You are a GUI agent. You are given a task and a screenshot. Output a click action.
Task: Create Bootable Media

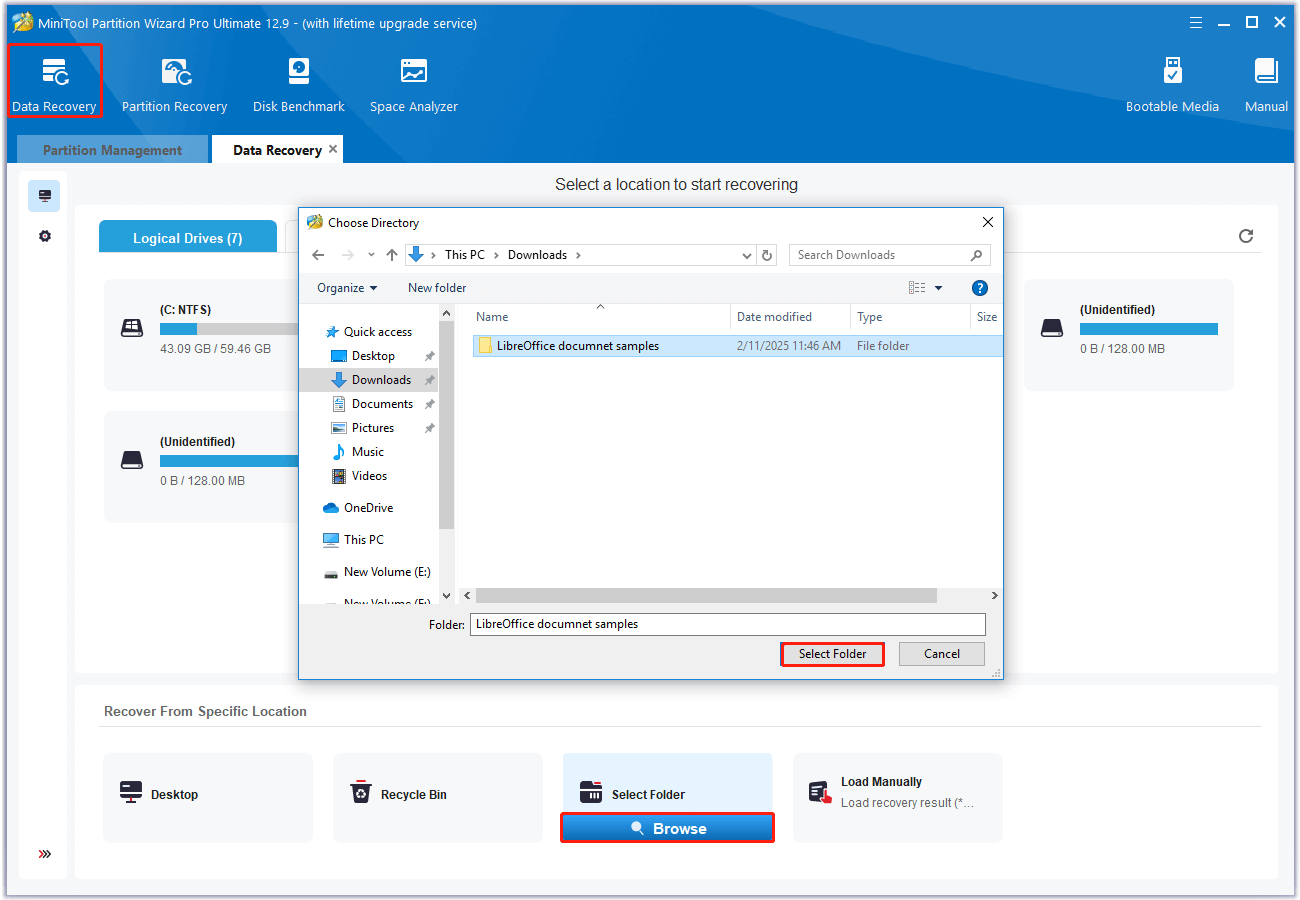pyautogui.click(x=1172, y=84)
